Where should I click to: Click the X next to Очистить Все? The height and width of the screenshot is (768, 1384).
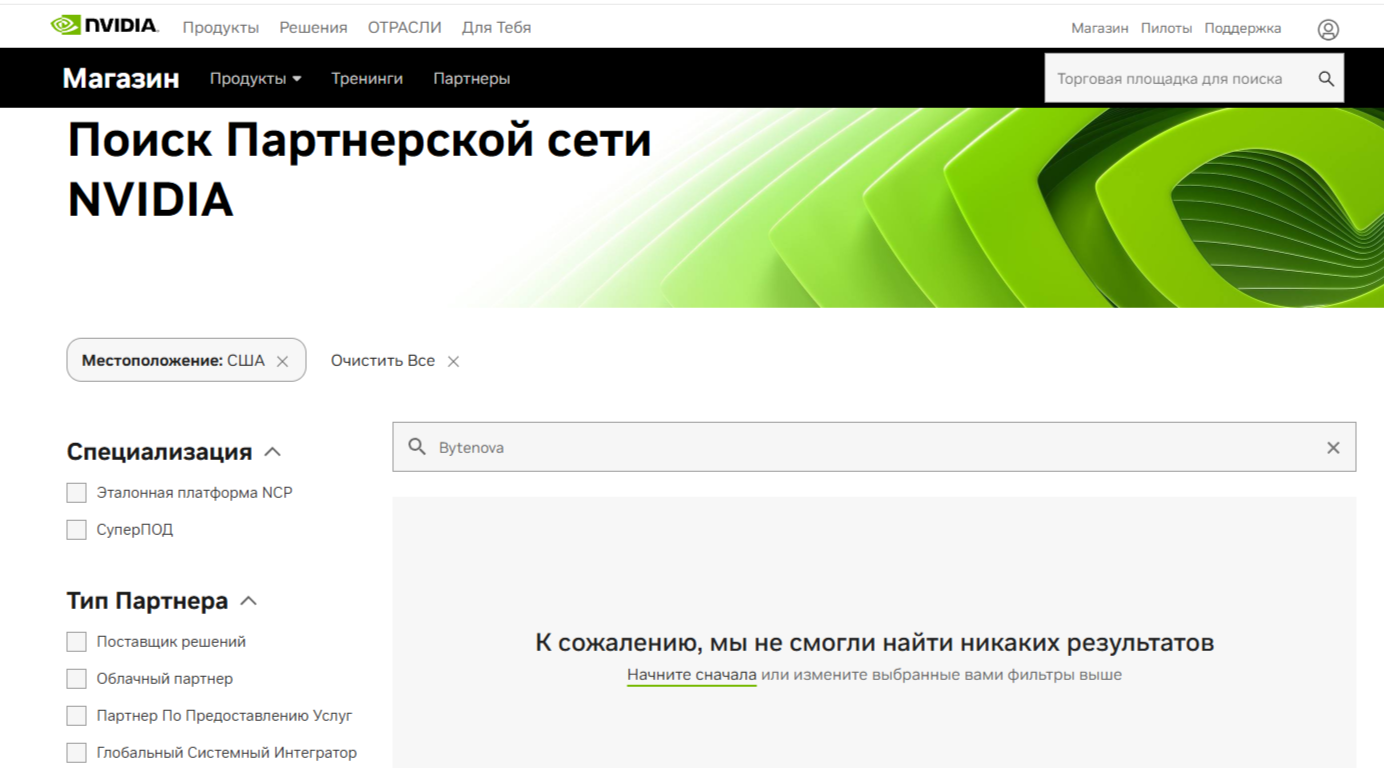(453, 361)
